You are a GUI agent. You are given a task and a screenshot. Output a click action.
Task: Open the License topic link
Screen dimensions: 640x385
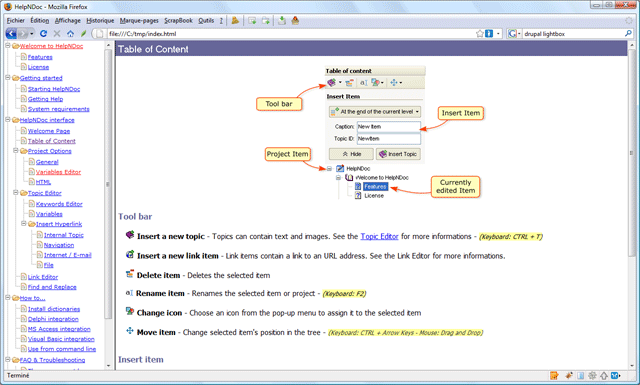tap(38, 67)
